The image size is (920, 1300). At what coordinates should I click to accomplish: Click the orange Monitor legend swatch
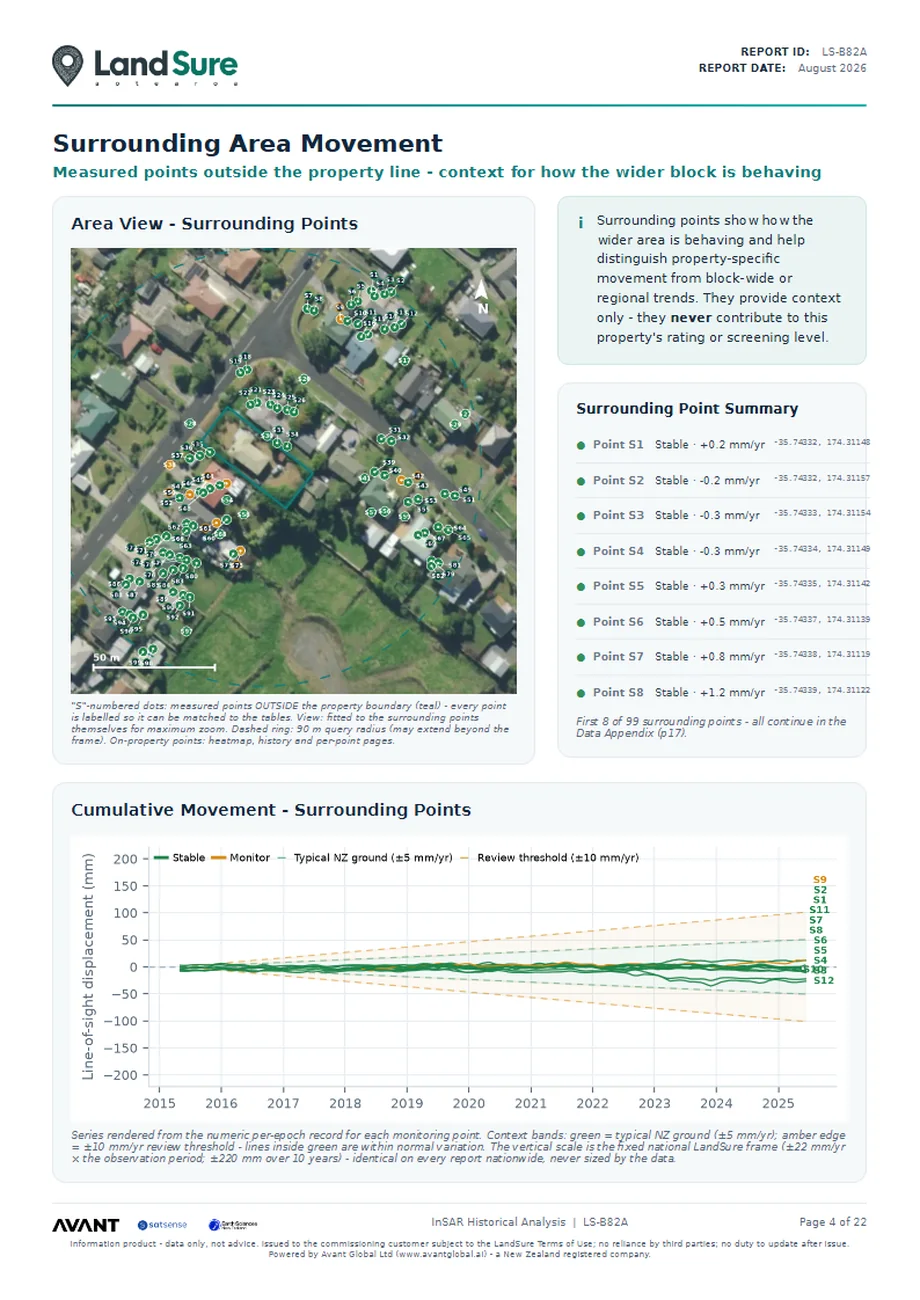[216, 858]
